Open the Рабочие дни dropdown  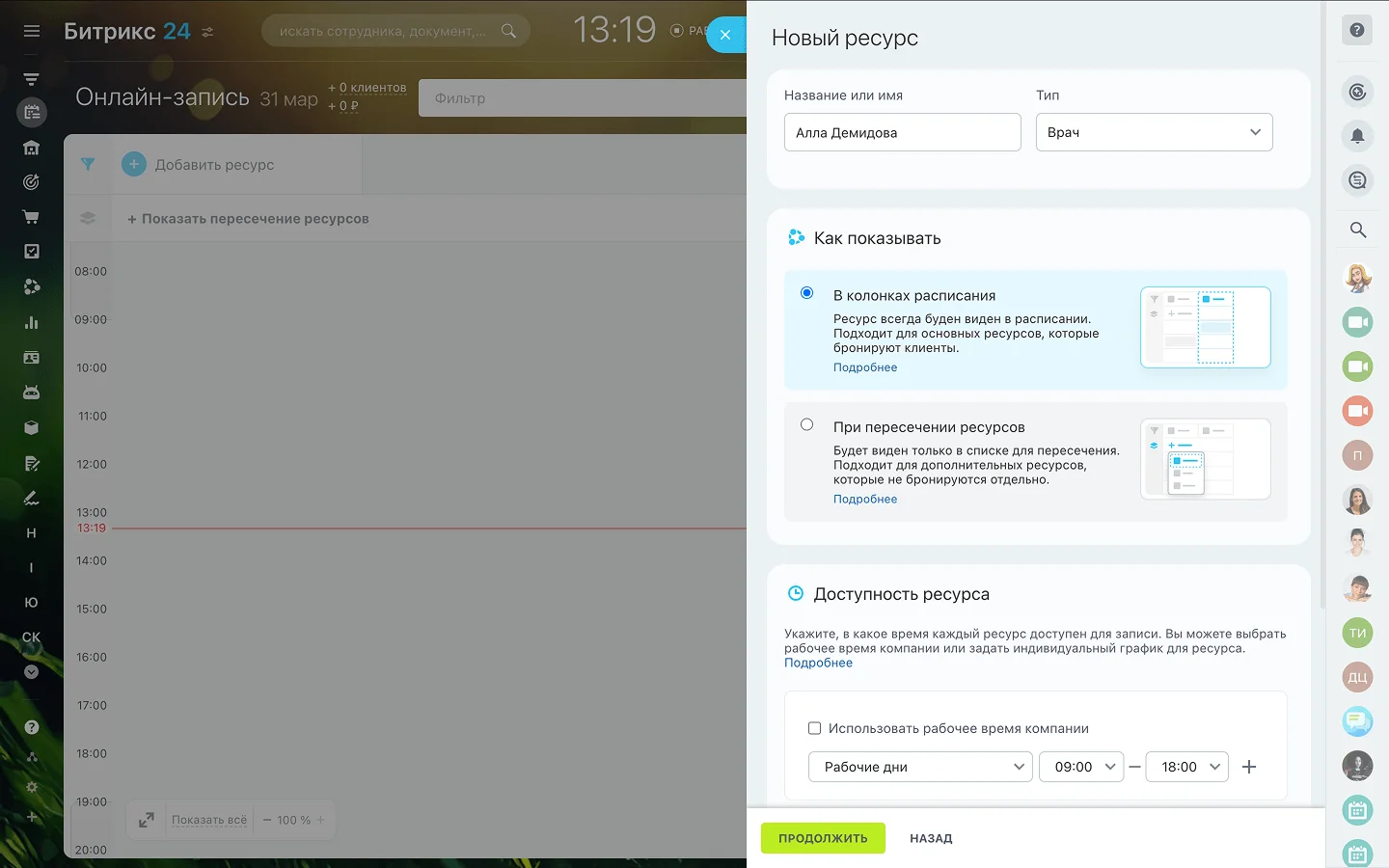coord(920,767)
